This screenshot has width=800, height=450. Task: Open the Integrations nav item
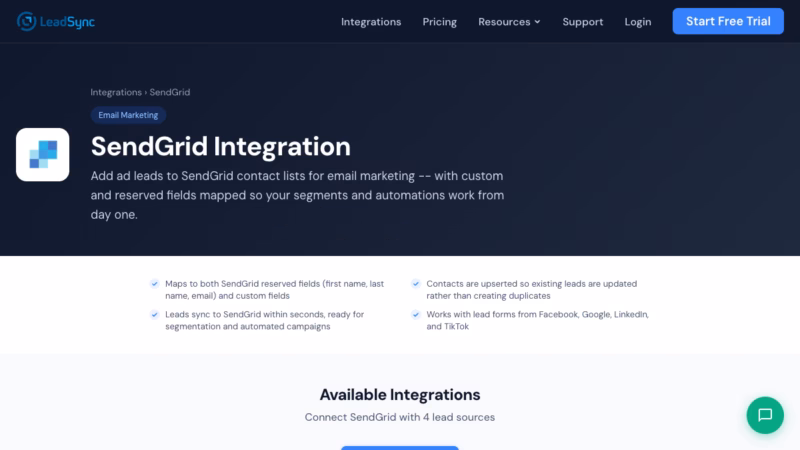tap(371, 22)
